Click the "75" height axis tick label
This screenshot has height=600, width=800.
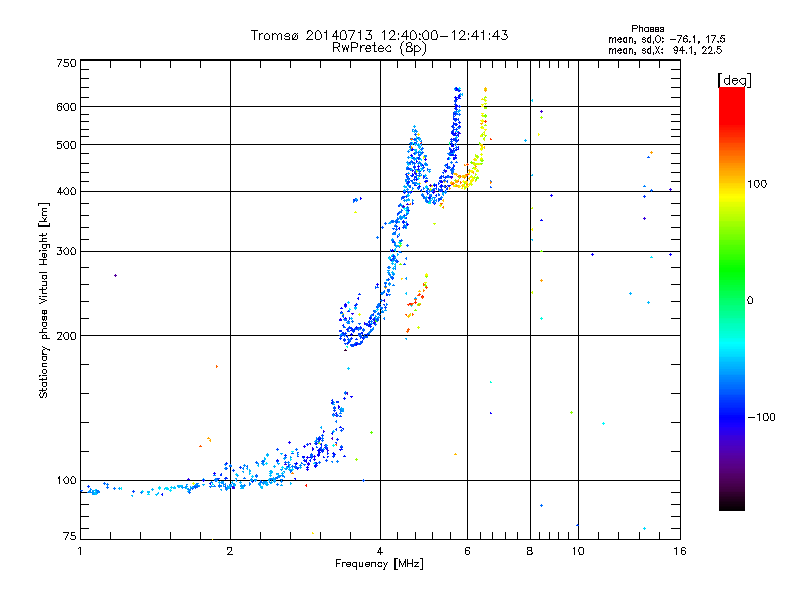[x=70, y=536]
